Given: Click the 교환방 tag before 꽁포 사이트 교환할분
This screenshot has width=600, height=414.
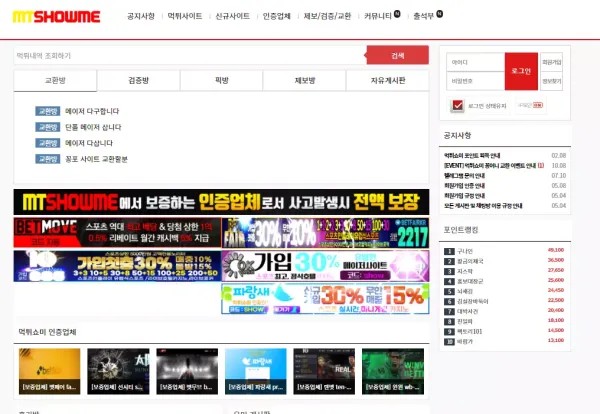Looking at the screenshot, I should (47, 159).
